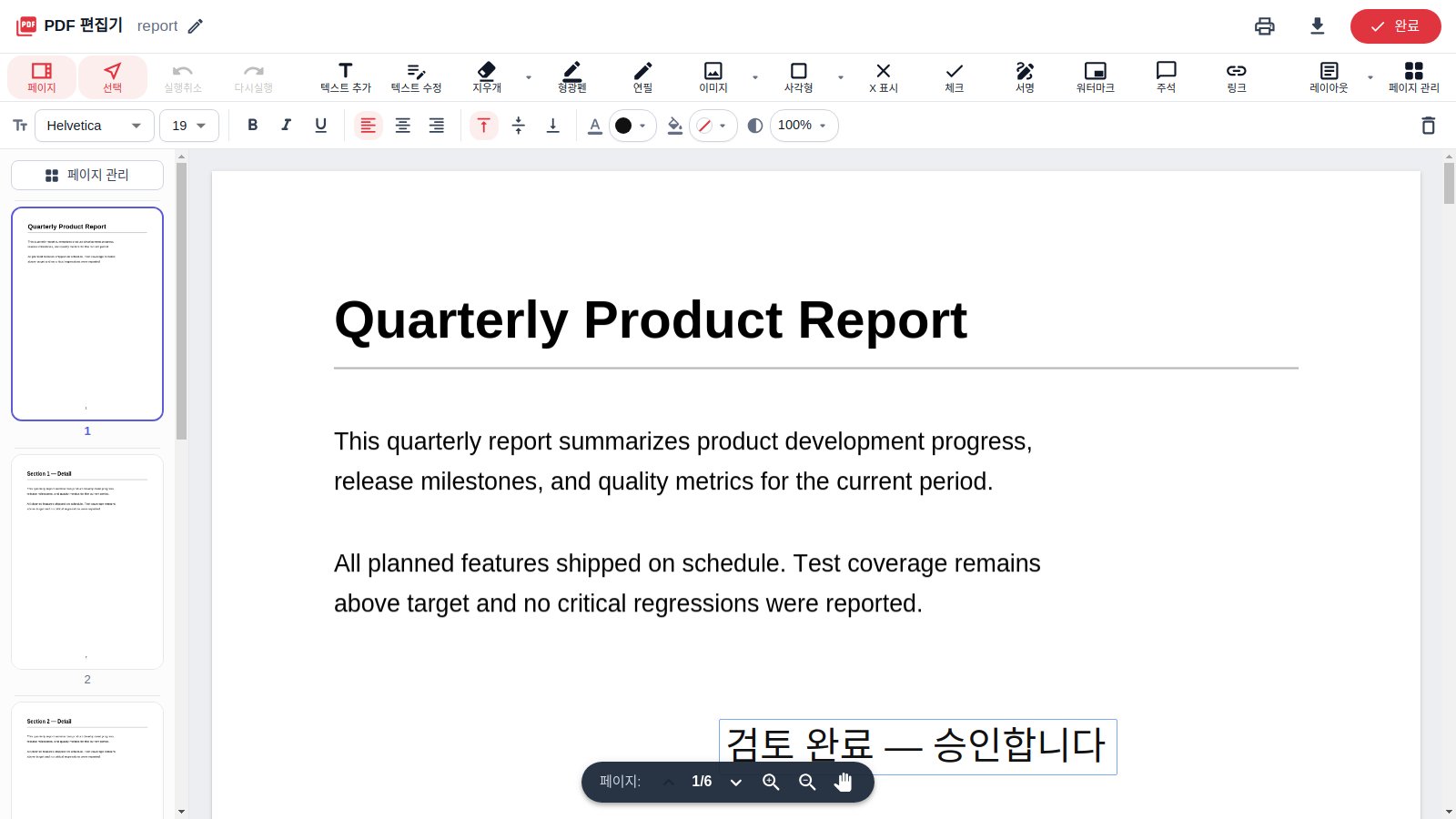Image resolution: width=1456 pixels, height=819 pixels.
Task: Click the 완료 done button
Action: coord(1395,26)
